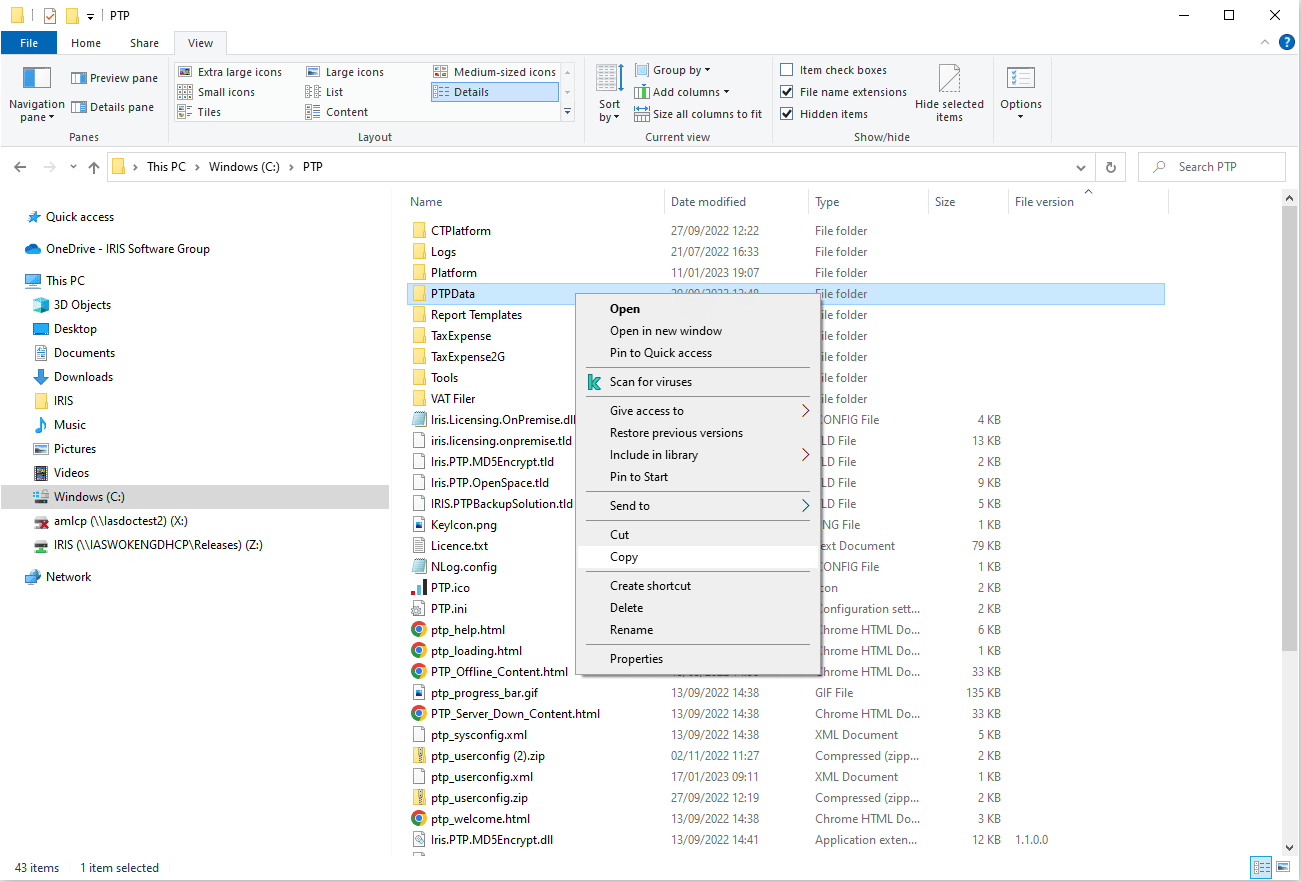Select Scan for viruses in context menu
Viewport: 1301px width, 882px height.
[650, 382]
